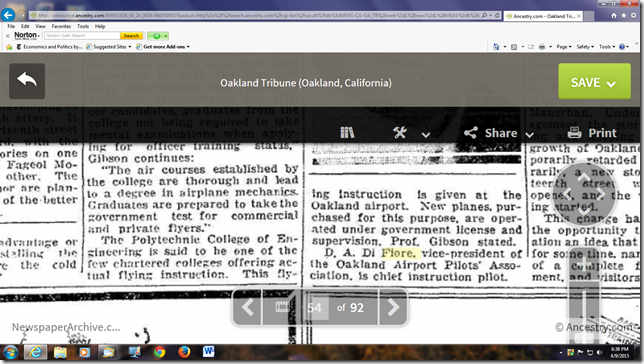Image resolution: width=644 pixels, height=364 pixels.
Task: Open Google Chrome from the taskbar
Action: click(x=159, y=352)
